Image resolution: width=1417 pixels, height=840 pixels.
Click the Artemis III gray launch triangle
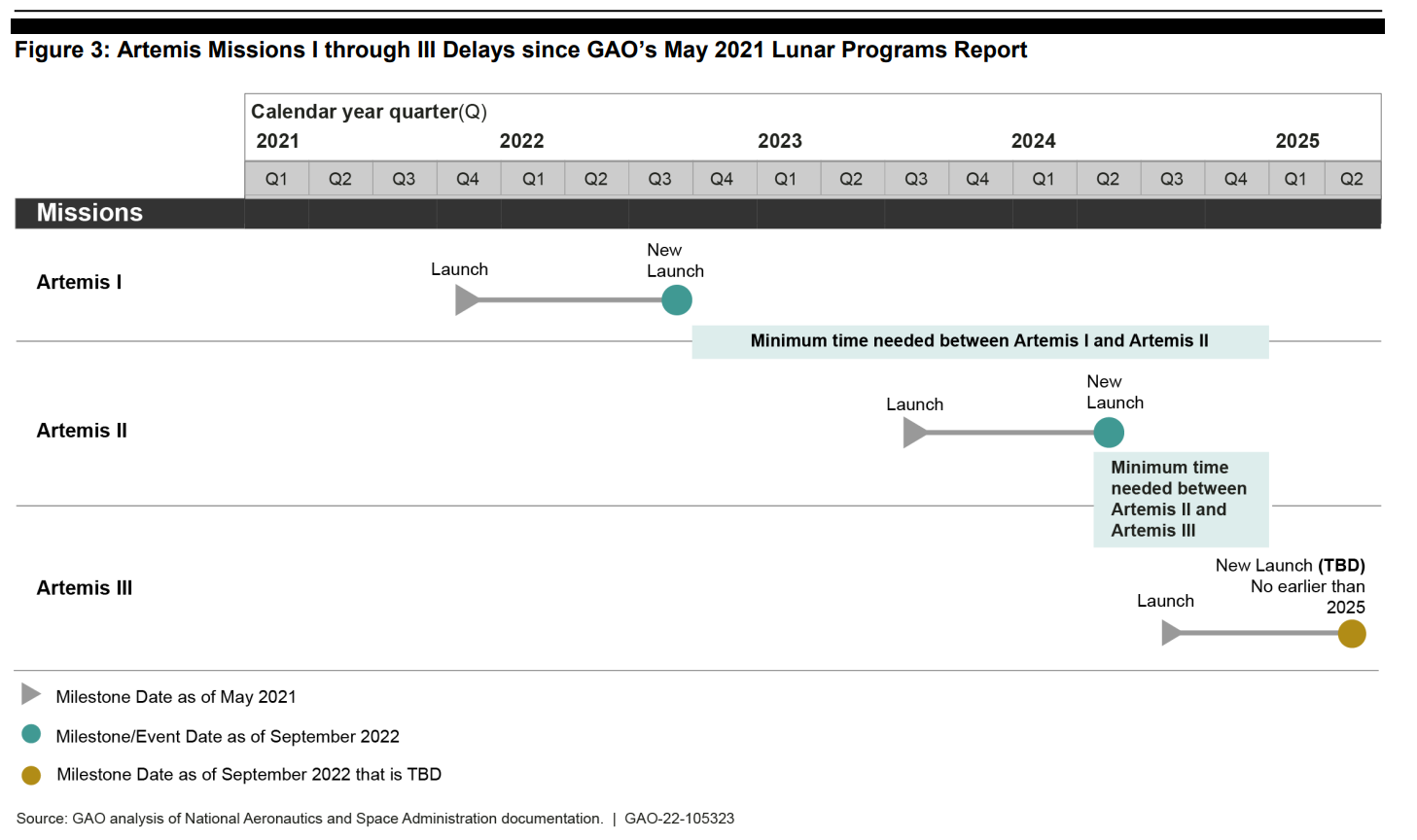pyautogui.click(x=1172, y=633)
